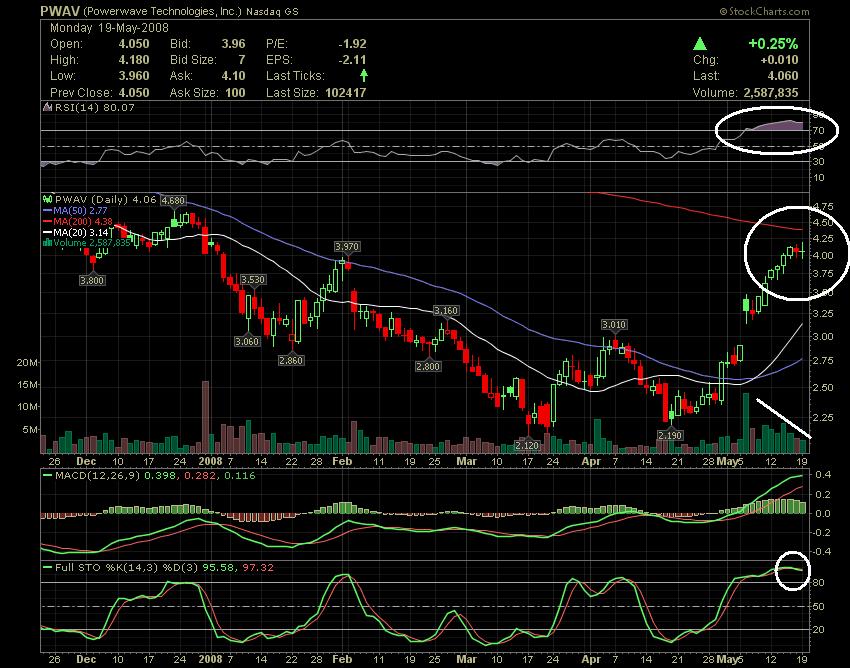Click the Powerwave Technologies, Inc. company name
The image size is (850, 668).
click(x=162, y=11)
